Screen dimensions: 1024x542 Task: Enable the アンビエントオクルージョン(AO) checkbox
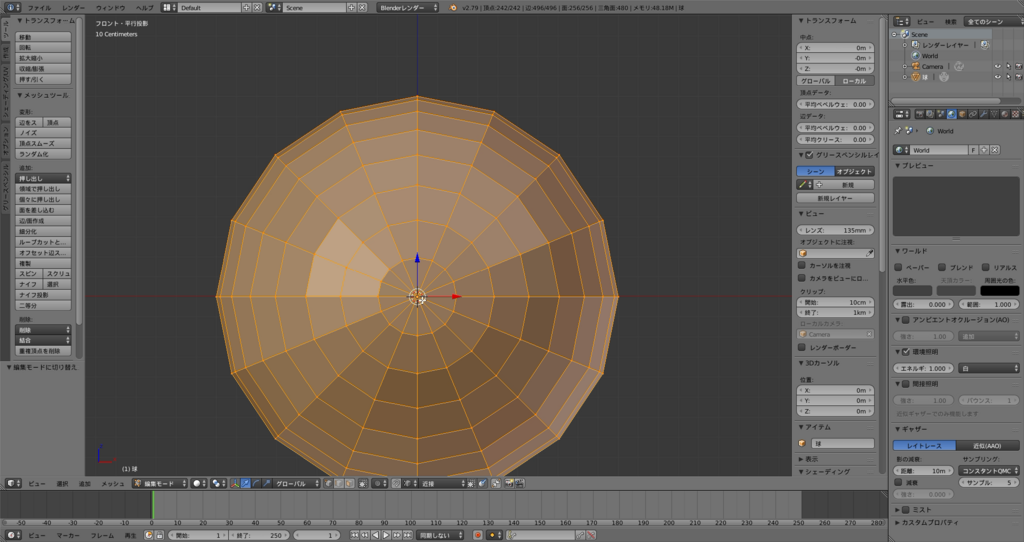coord(906,319)
